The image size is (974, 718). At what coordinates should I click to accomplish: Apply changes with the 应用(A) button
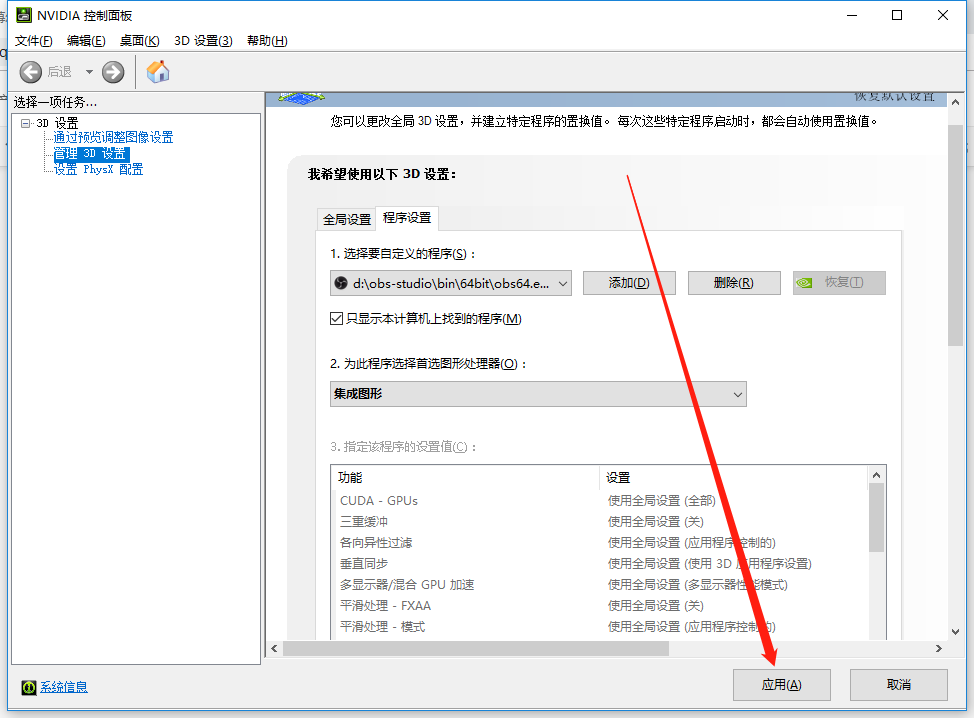[x=781, y=685]
